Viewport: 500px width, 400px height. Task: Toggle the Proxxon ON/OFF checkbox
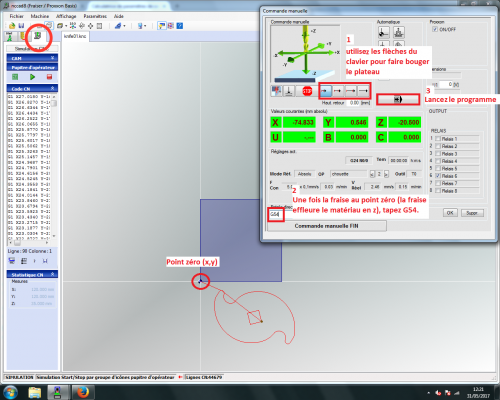pyautogui.click(x=435, y=29)
